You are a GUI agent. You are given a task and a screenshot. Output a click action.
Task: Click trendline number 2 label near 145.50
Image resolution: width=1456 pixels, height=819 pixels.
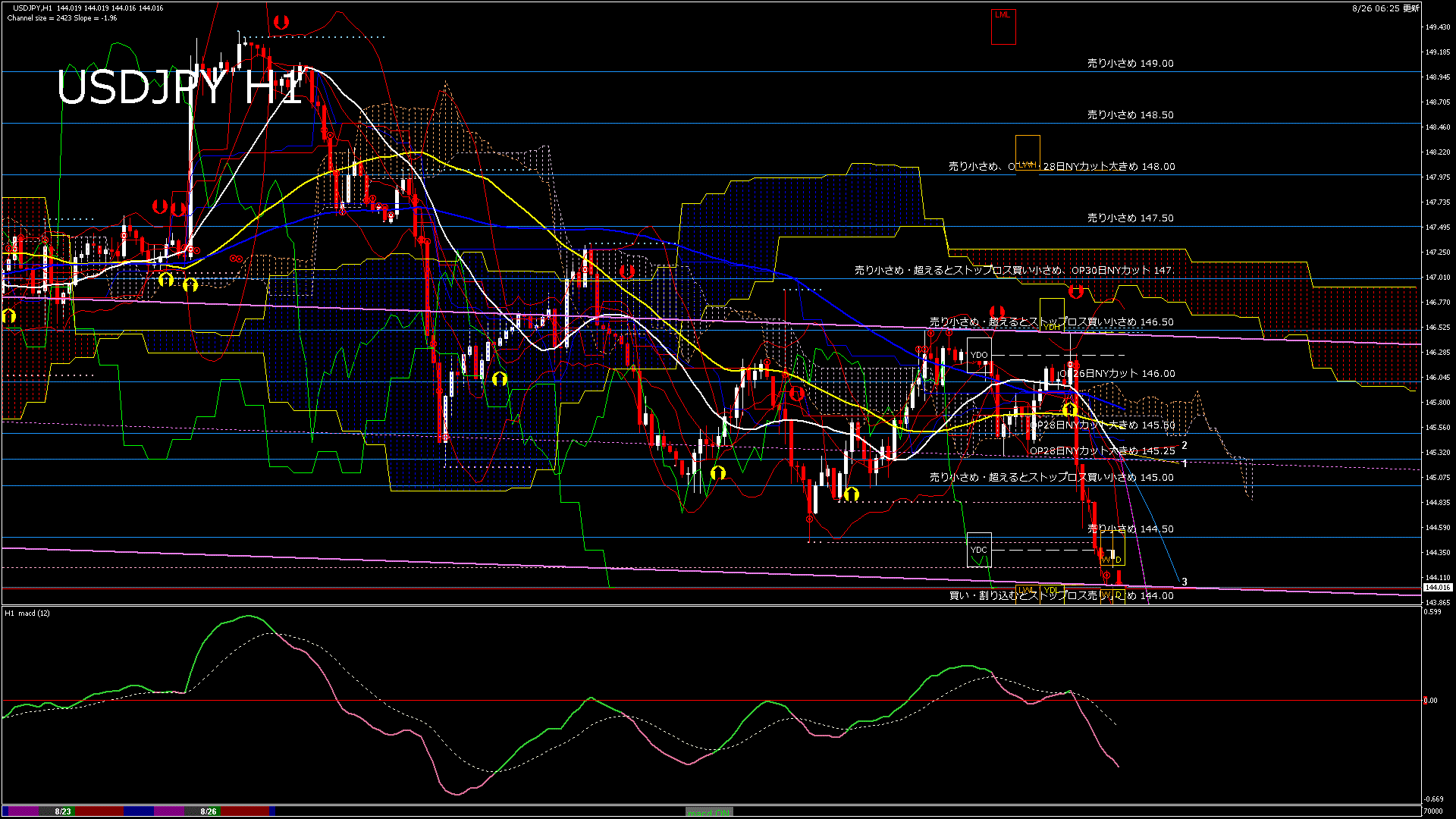point(1185,446)
